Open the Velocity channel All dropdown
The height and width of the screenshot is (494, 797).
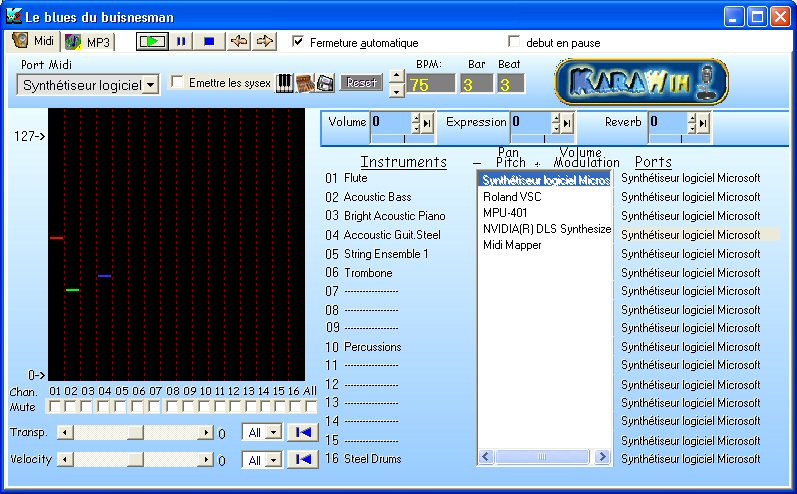pyautogui.click(x=274, y=460)
